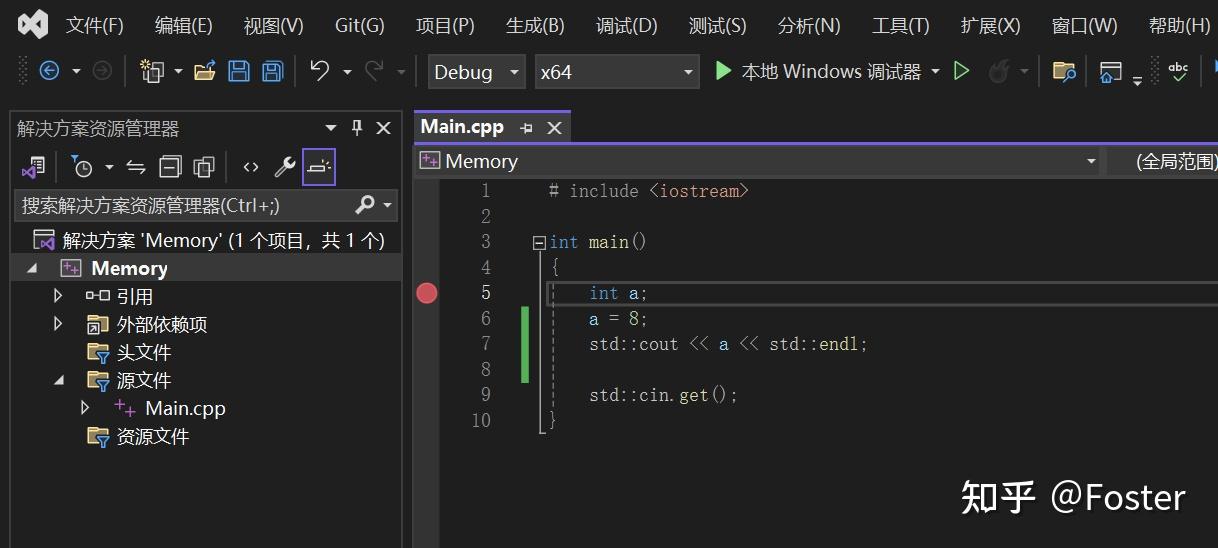Image resolution: width=1218 pixels, height=548 pixels.
Task: Expand the 引用 references node
Action: pos(58,296)
